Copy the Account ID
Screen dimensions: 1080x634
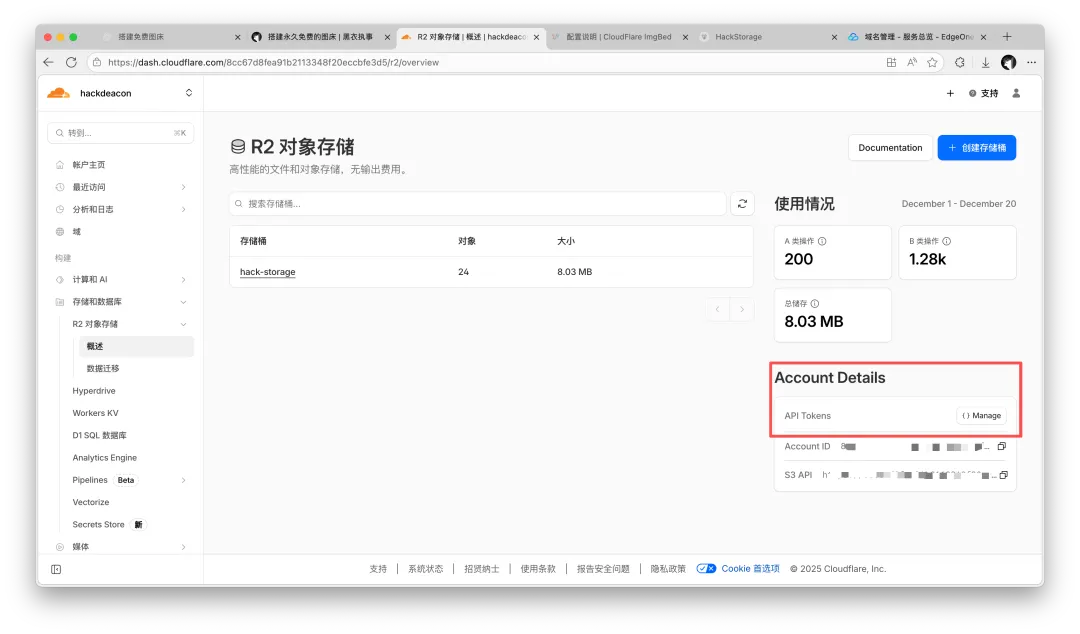tap(1001, 447)
